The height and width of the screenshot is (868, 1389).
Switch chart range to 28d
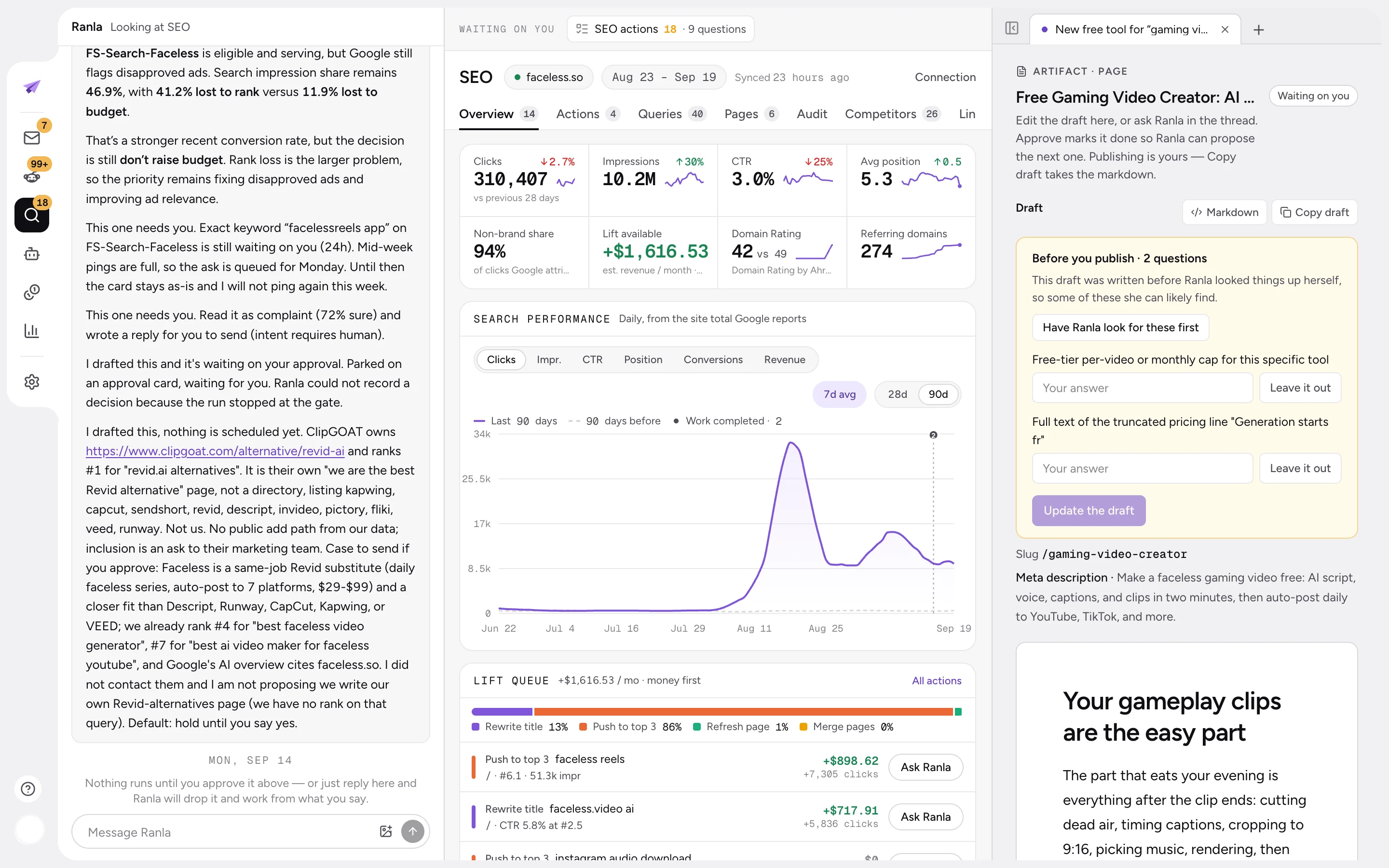click(x=897, y=394)
